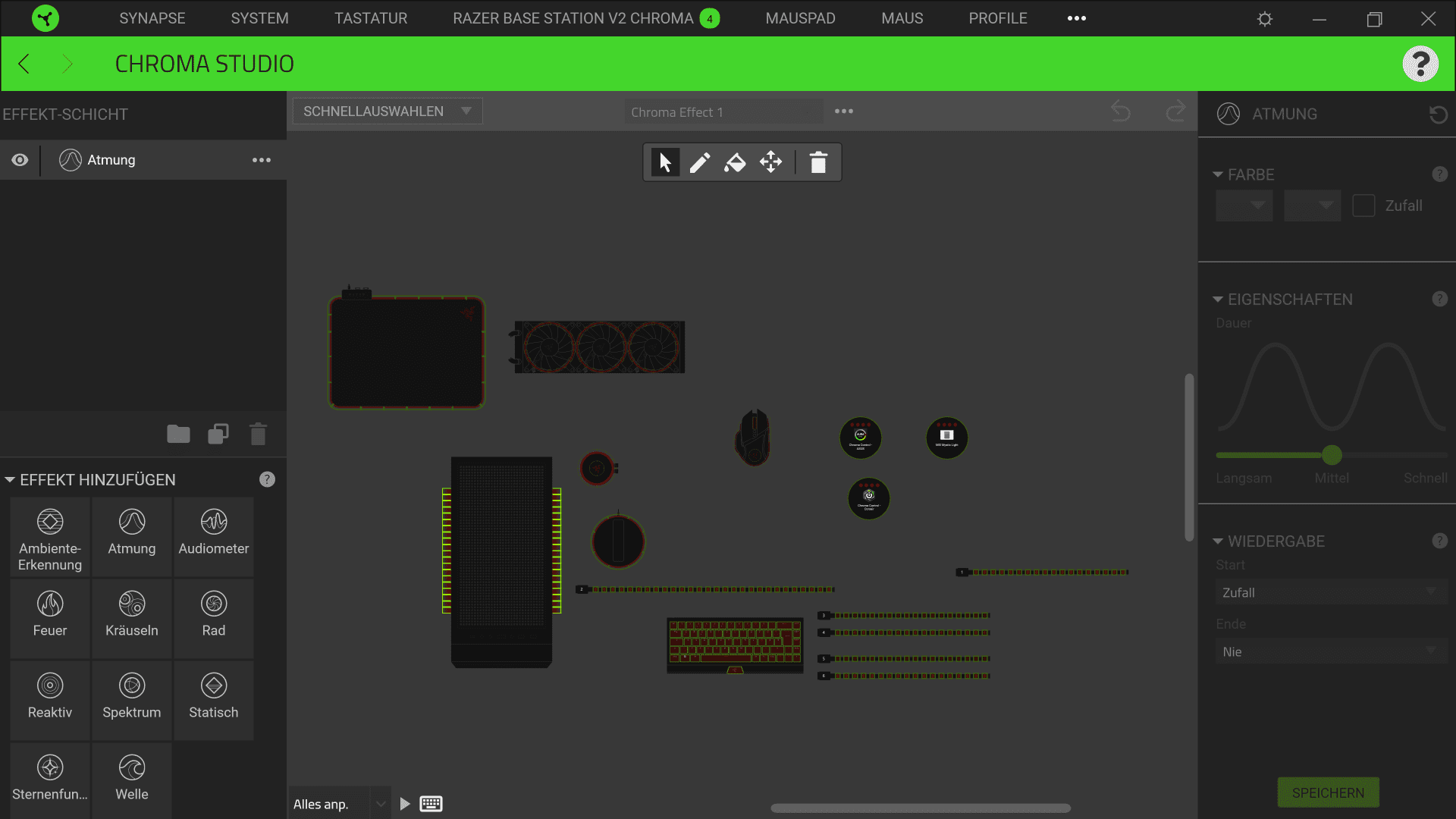Click the canvas horizontal scrollbar
Viewport: 1456px width, 819px height.
click(921, 808)
